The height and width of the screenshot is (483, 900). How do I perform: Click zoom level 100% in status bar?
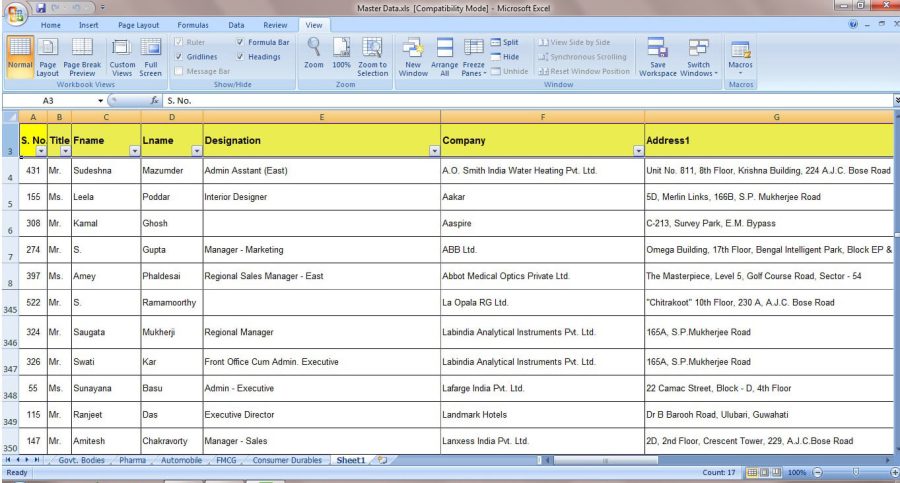[797, 472]
